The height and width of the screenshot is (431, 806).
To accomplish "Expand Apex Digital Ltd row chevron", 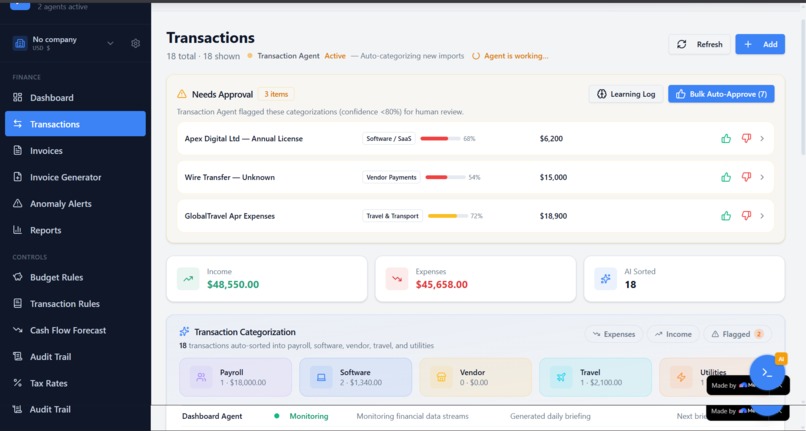I will tap(762, 138).
